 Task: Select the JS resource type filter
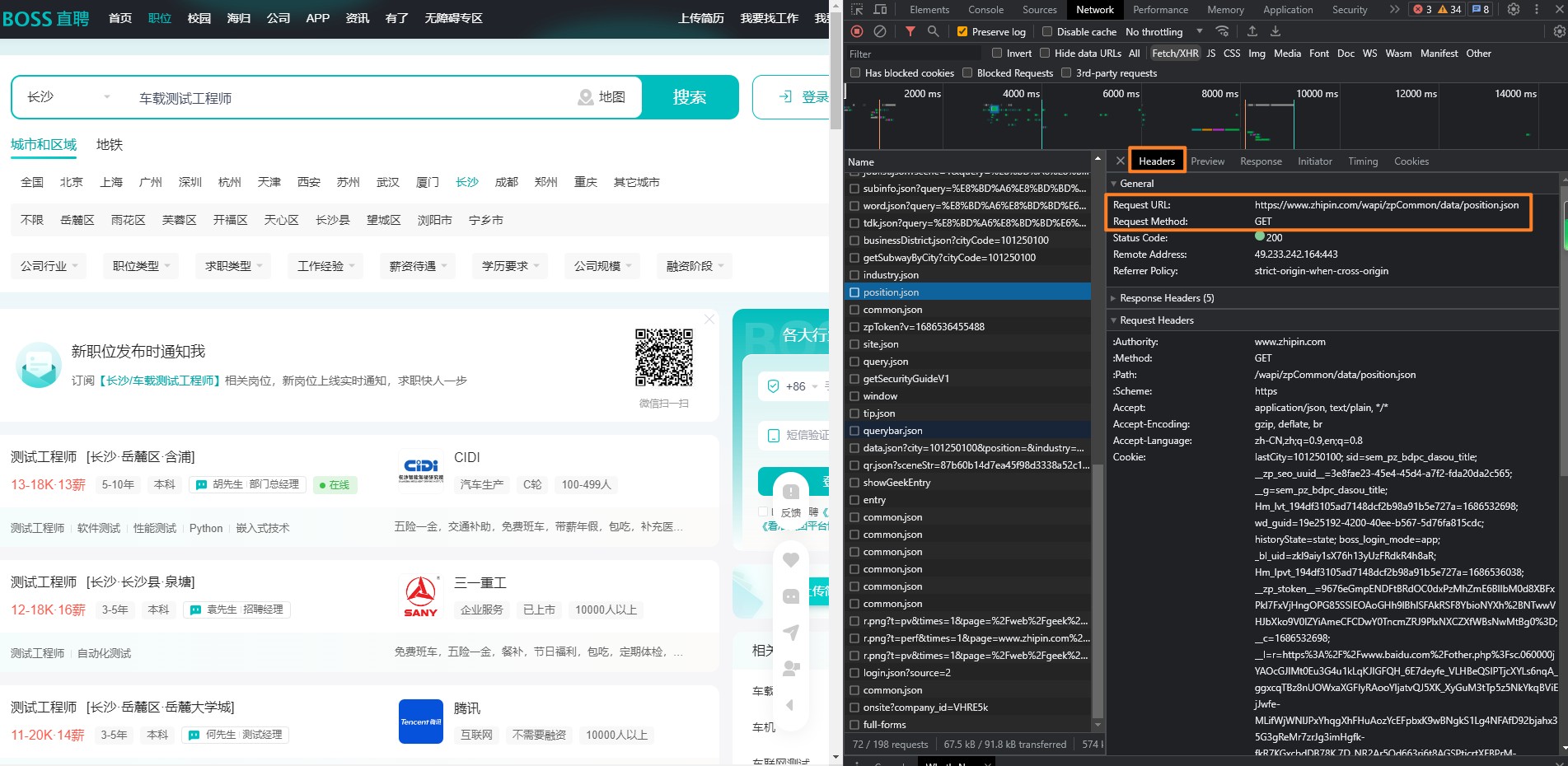pyautogui.click(x=1211, y=53)
